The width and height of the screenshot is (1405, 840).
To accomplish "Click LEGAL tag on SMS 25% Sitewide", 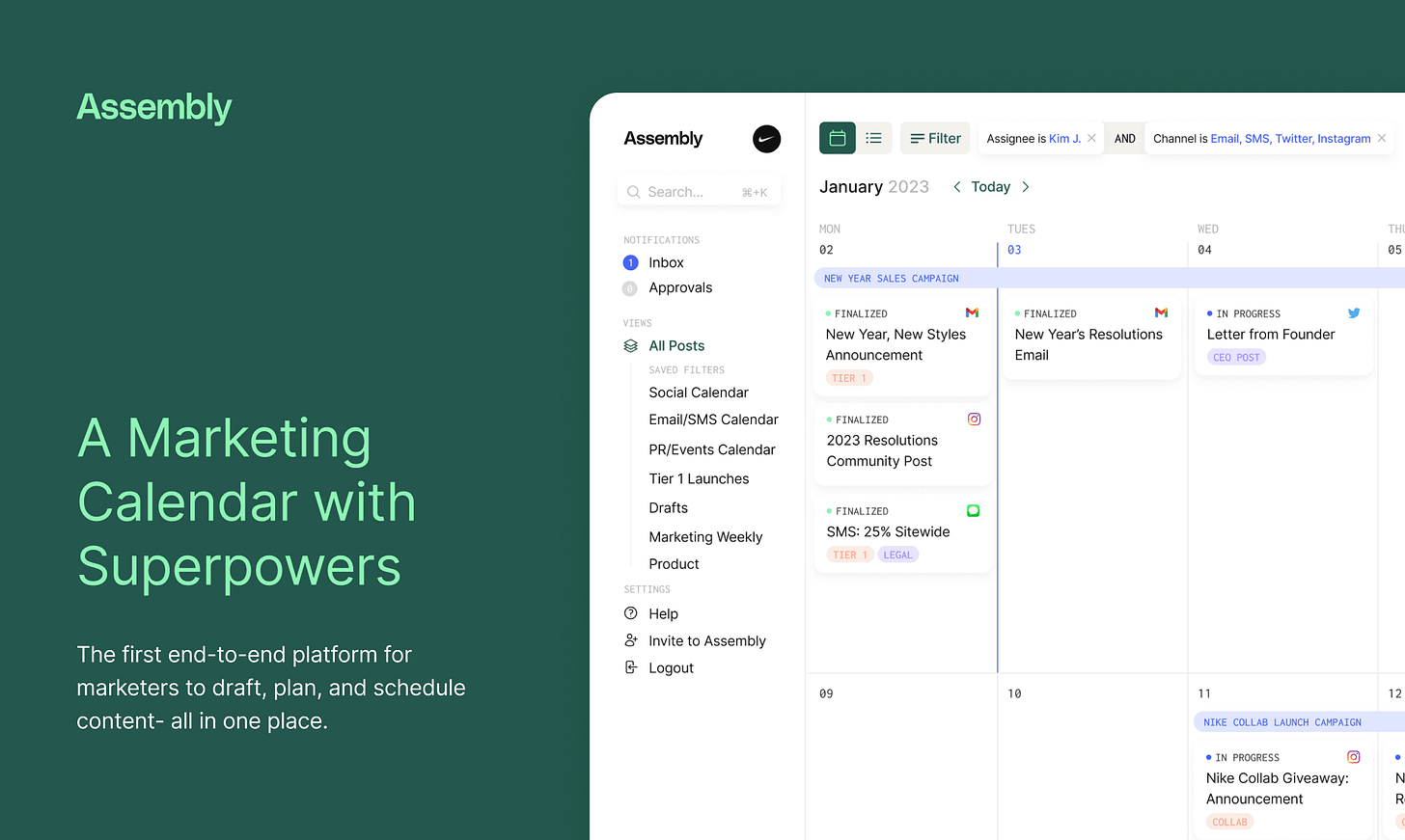I will click(897, 555).
